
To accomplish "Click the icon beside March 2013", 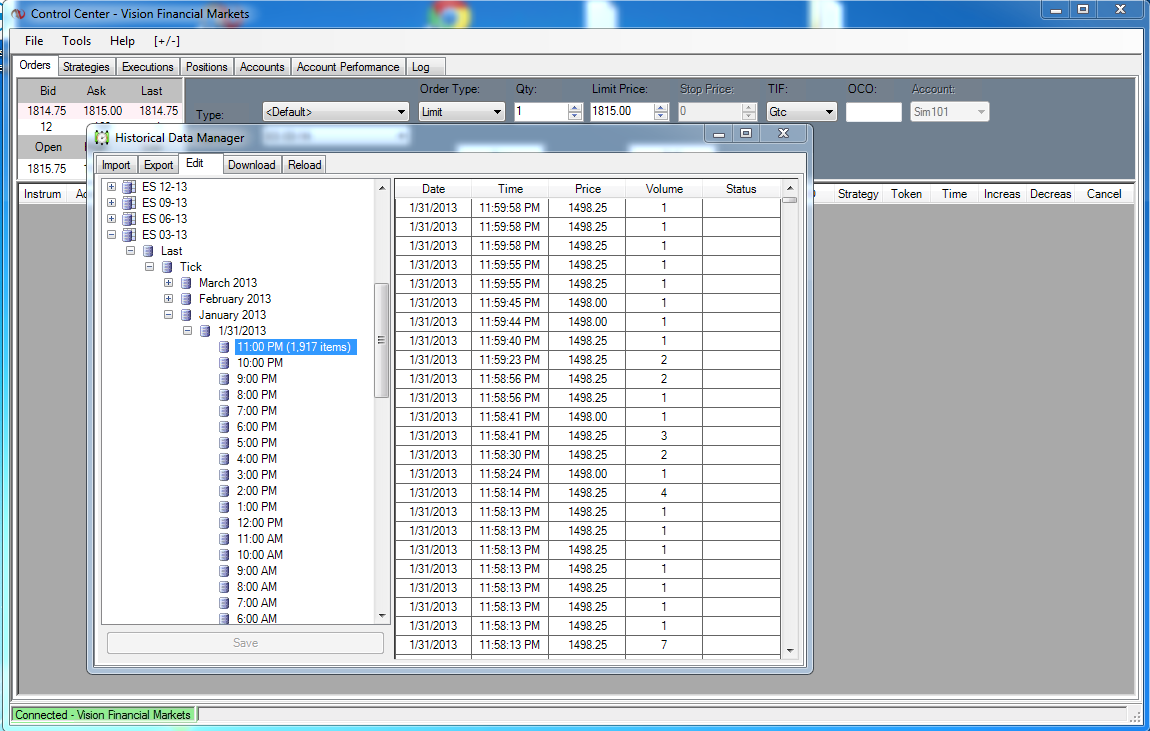I will (x=186, y=283).
